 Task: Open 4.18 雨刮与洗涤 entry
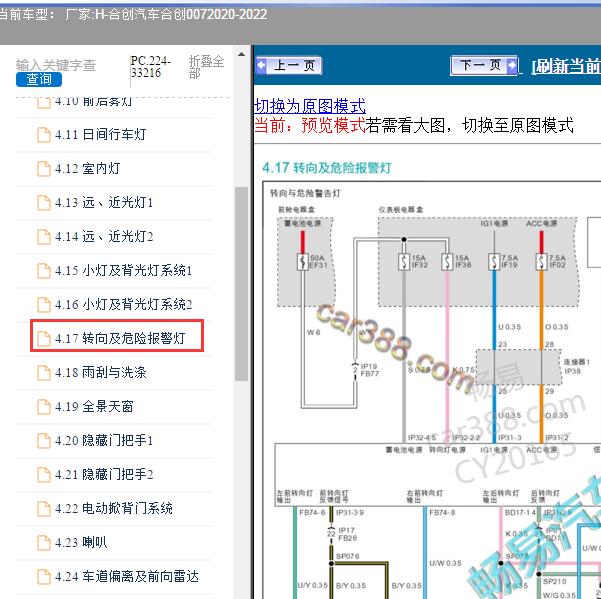pyautogui.click(x=101, y=372)
